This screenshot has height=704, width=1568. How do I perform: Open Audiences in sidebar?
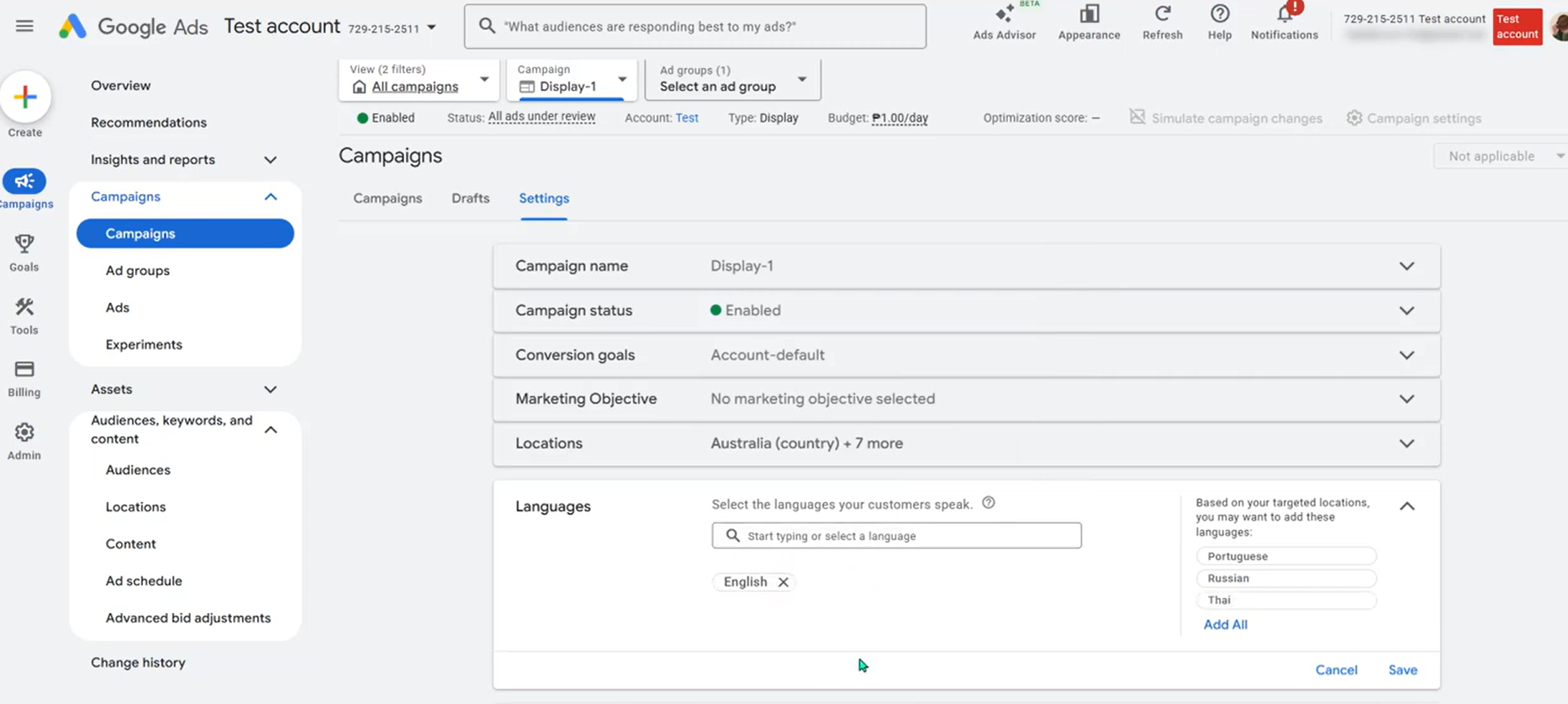point(137,470)
